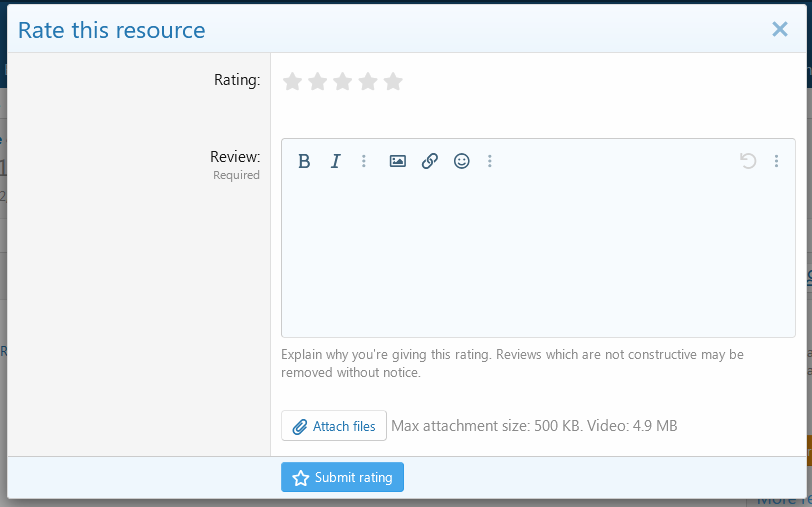Open the smilies emoji picker

pyautogui.click(x=461, y=161)
